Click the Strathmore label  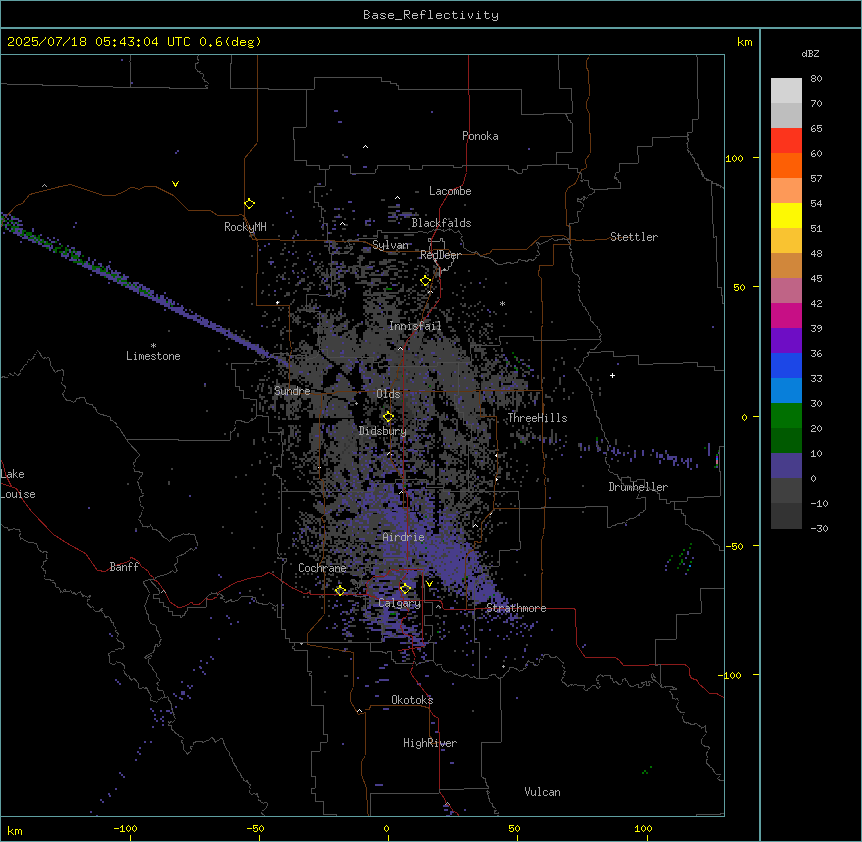[516, 608]
